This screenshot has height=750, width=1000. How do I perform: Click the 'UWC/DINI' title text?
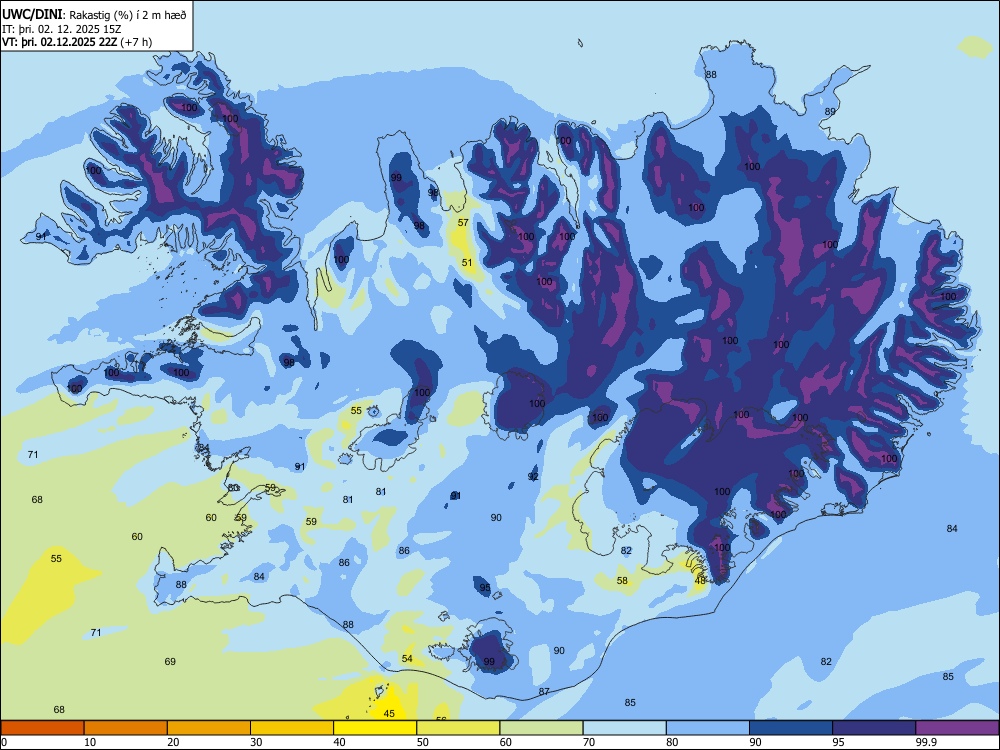click(x=32, y=15)
